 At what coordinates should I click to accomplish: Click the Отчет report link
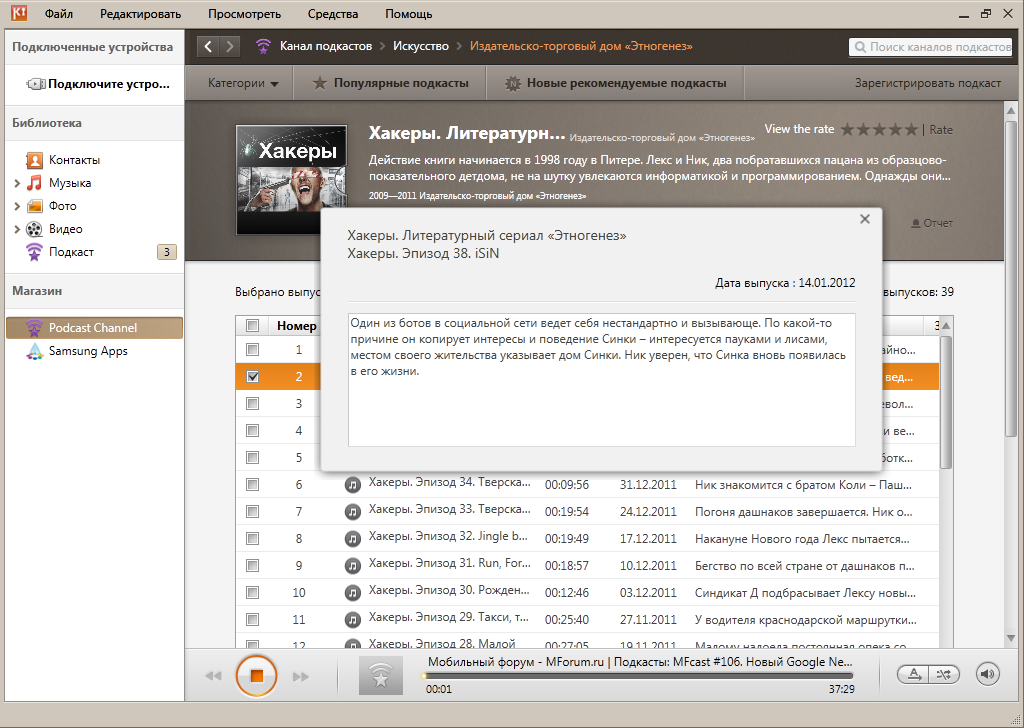click(x=932, y=223)
